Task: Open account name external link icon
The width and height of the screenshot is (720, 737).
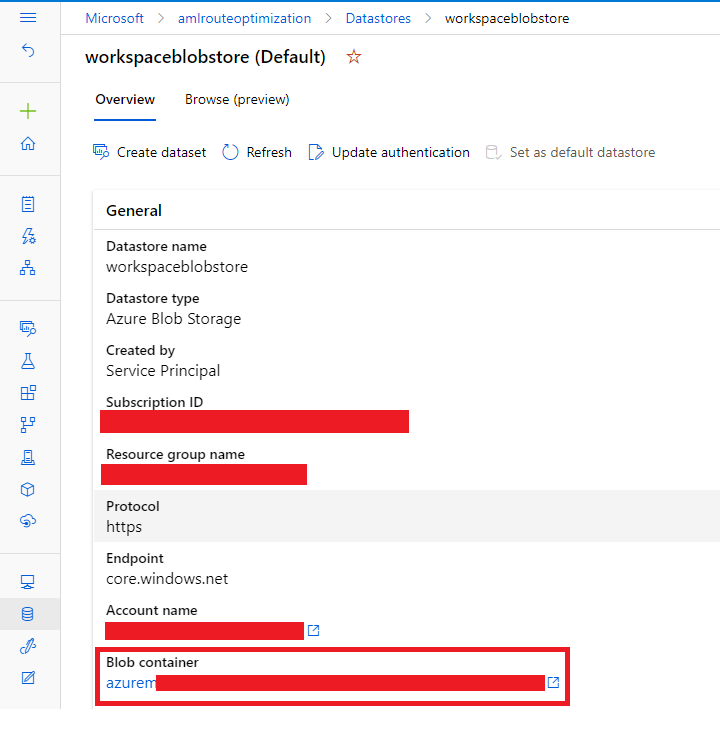Action: tap(313, 630)
